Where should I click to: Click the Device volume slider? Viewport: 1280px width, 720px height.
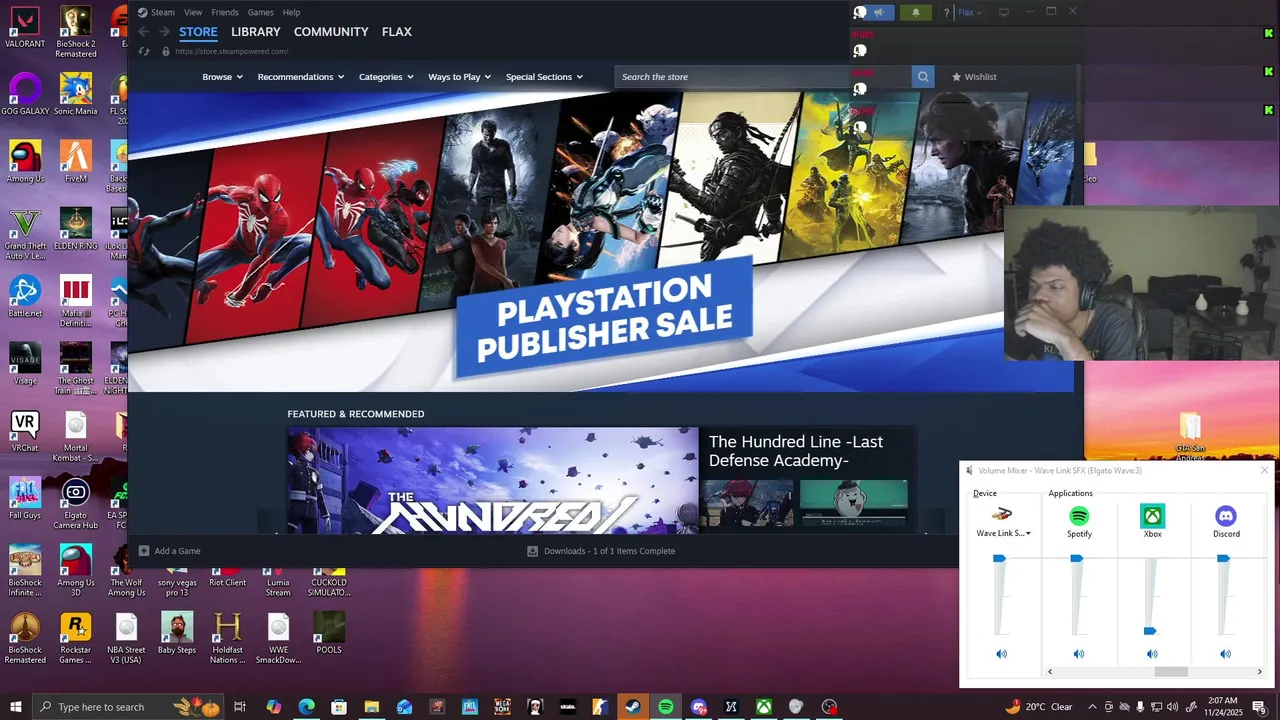(x=1000, y=594)
